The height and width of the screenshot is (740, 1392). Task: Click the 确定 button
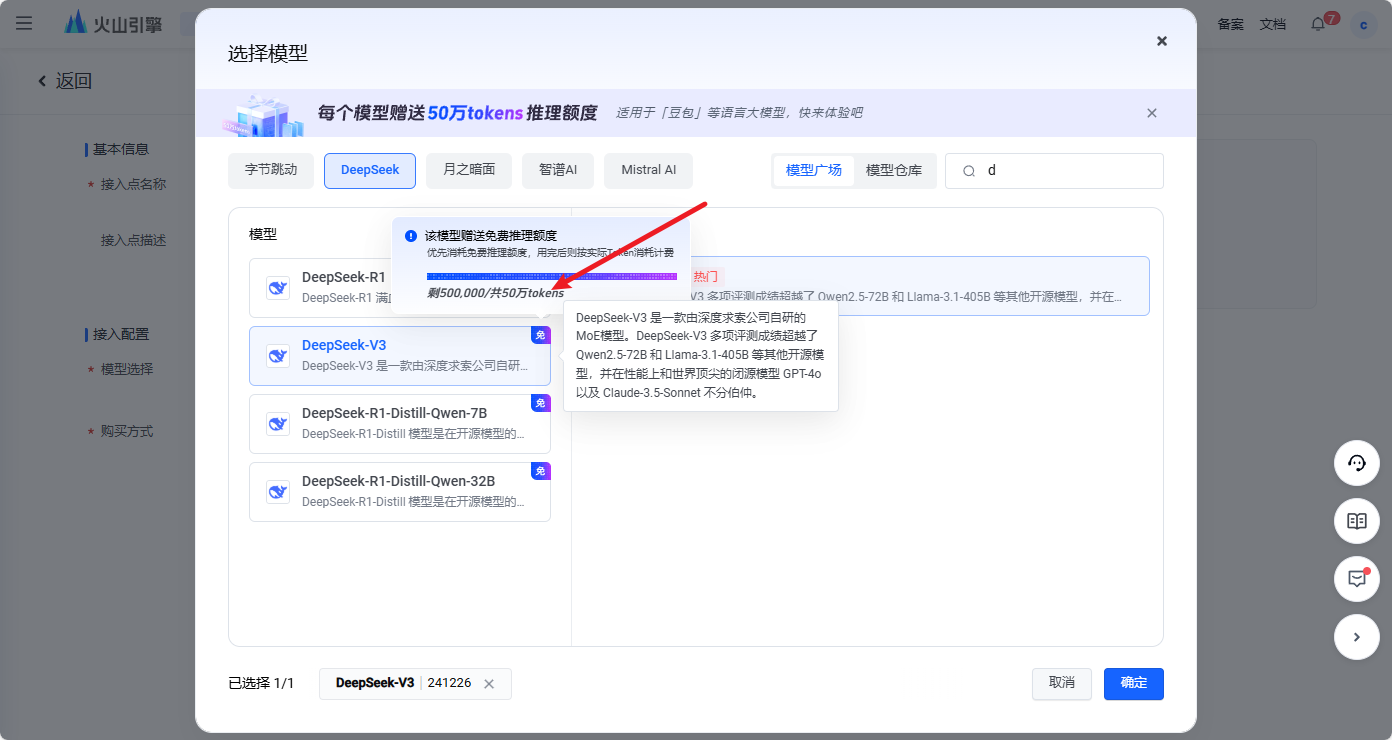pyautogui.click(x=1134, y=684)
